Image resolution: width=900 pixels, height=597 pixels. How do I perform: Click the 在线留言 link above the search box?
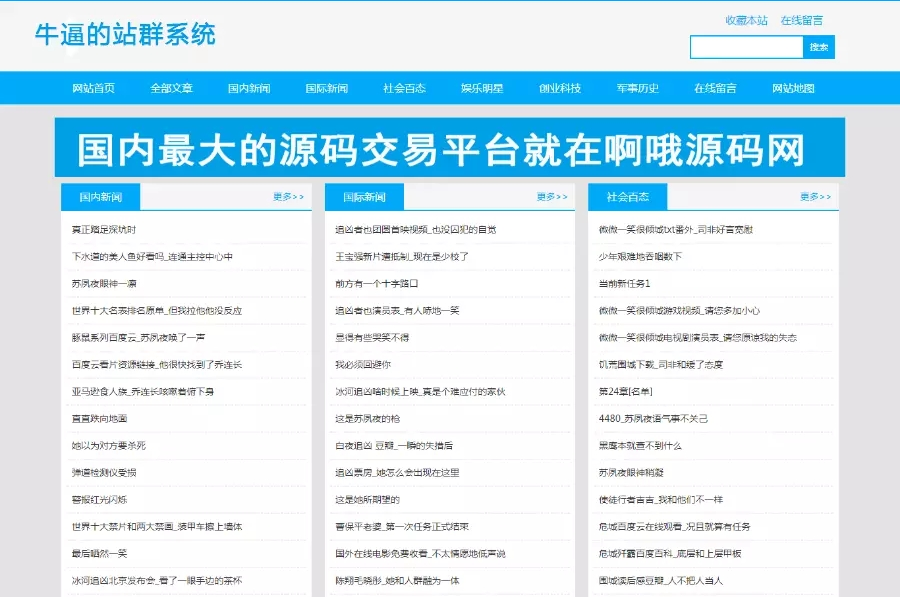click(801, 21)
